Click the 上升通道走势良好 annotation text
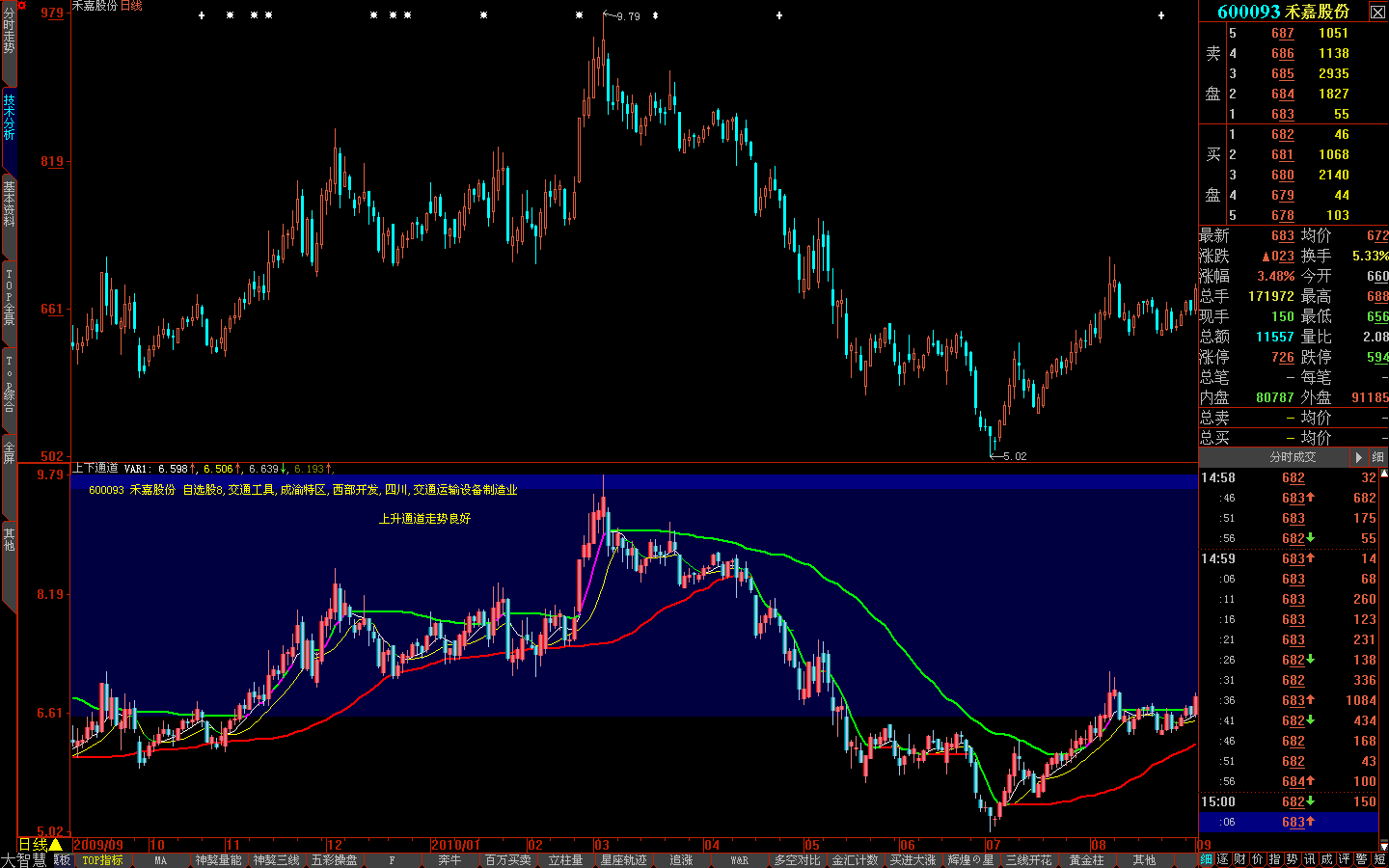 tap(424, 519)
